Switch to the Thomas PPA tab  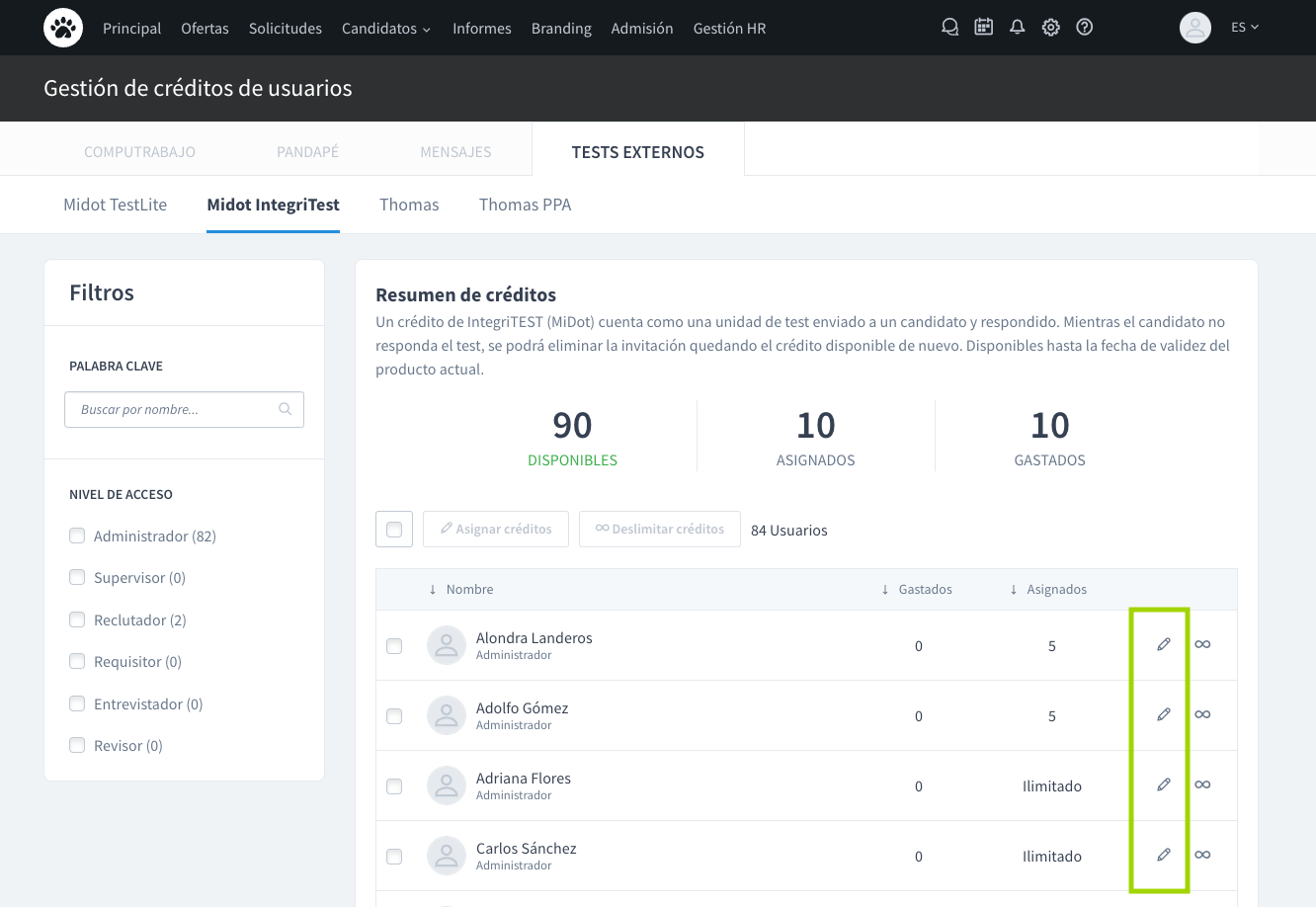525,205
